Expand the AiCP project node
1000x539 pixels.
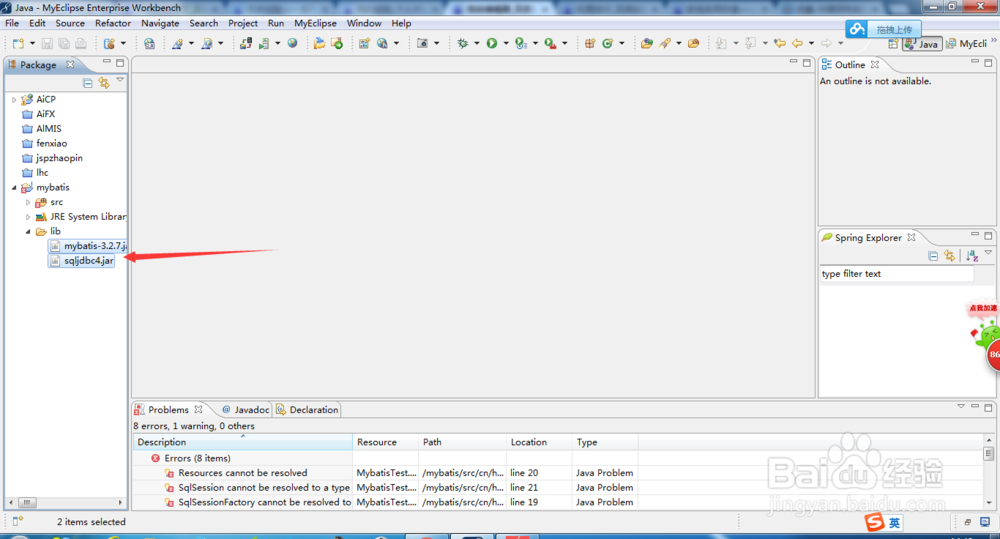14,100
